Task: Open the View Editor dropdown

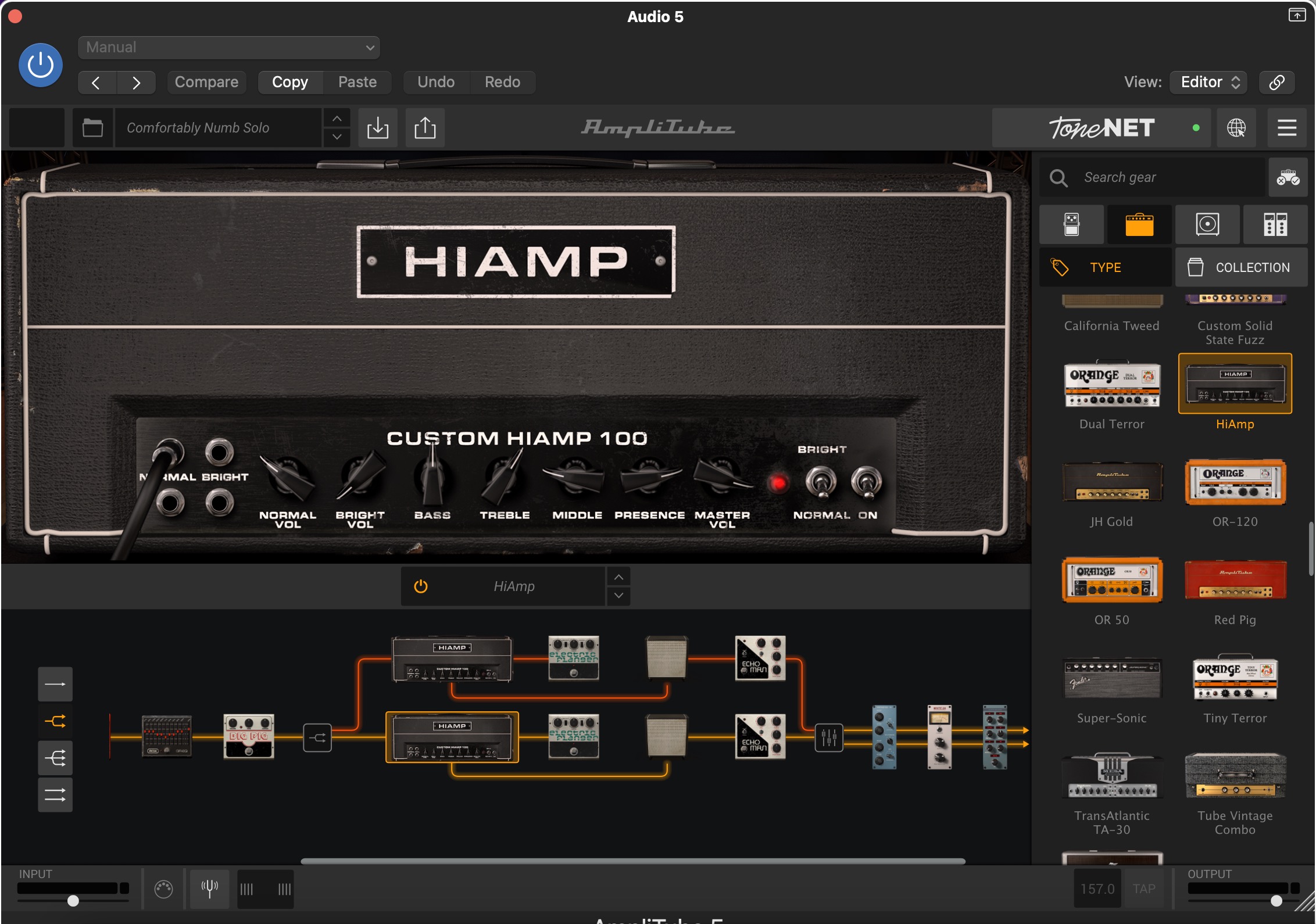Action: coord(1210,82)
